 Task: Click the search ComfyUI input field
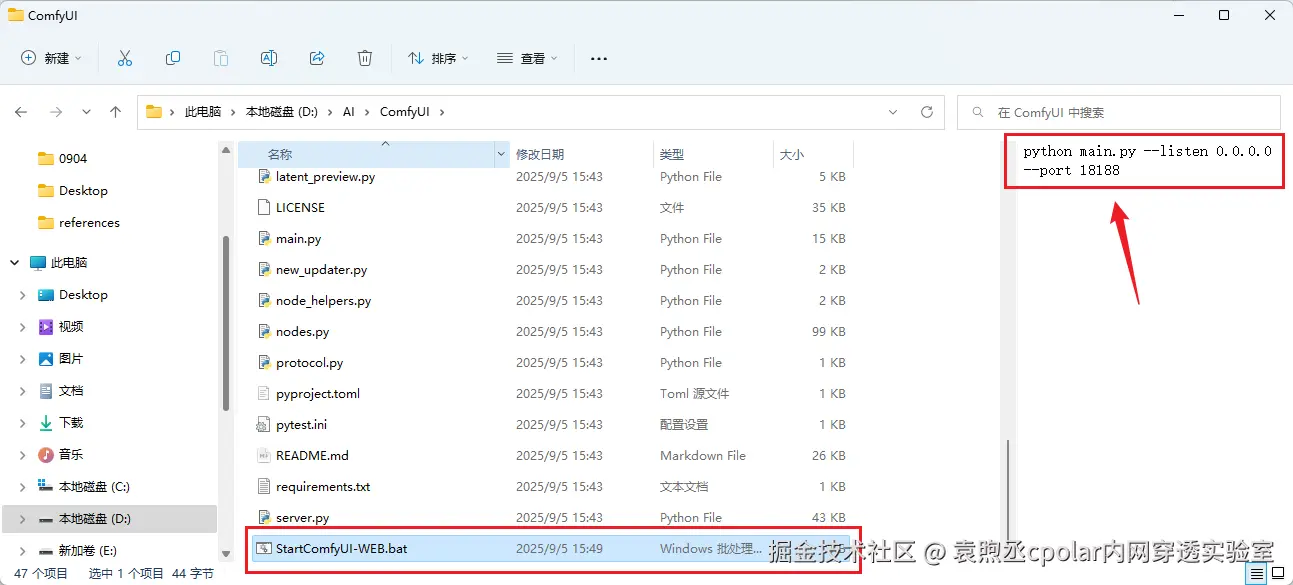pyautogui.click(x=1119, y=113)
